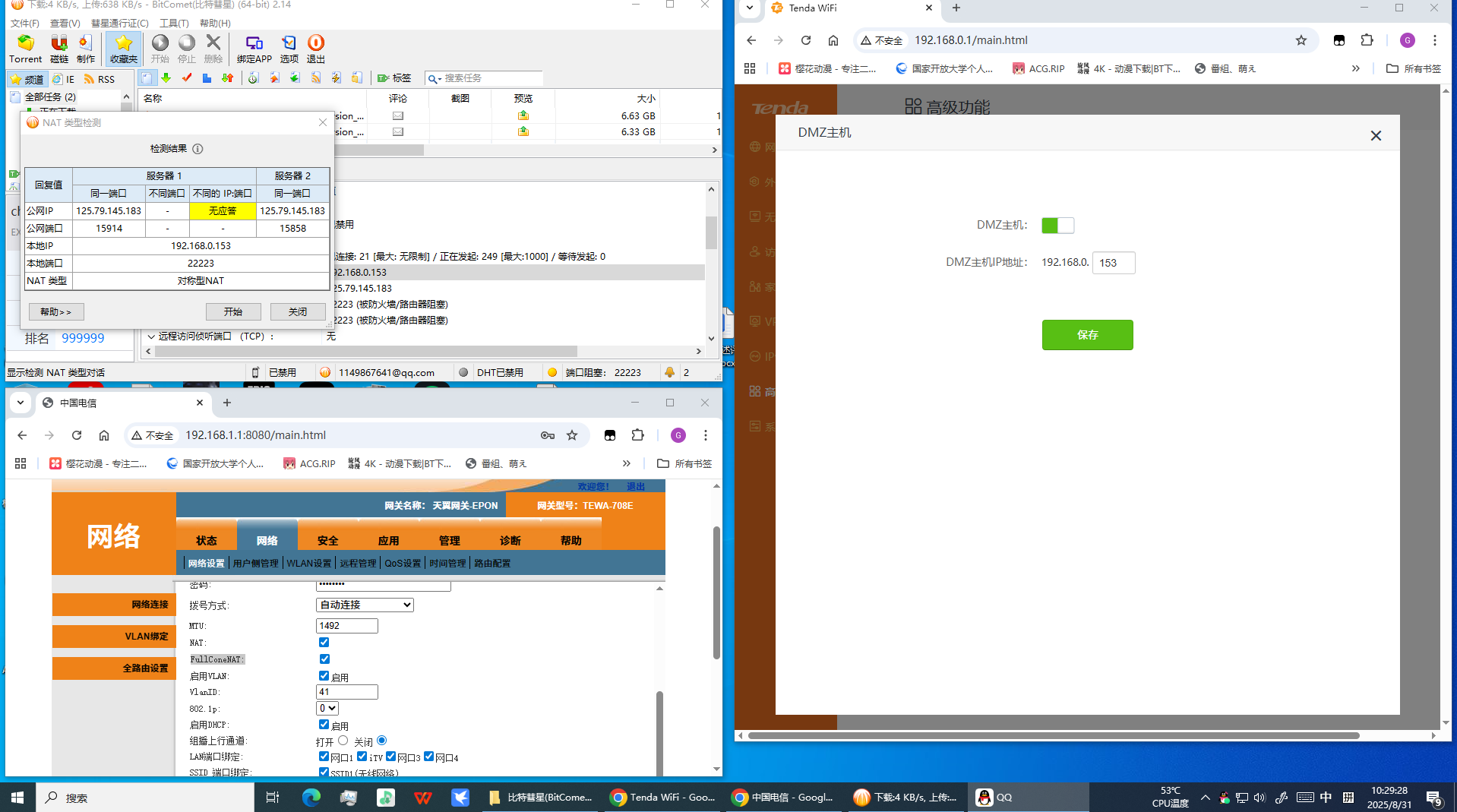Open BitComet 选项 options icon
The width and height of the screenshot is (1457, 812).
point(289,48)
